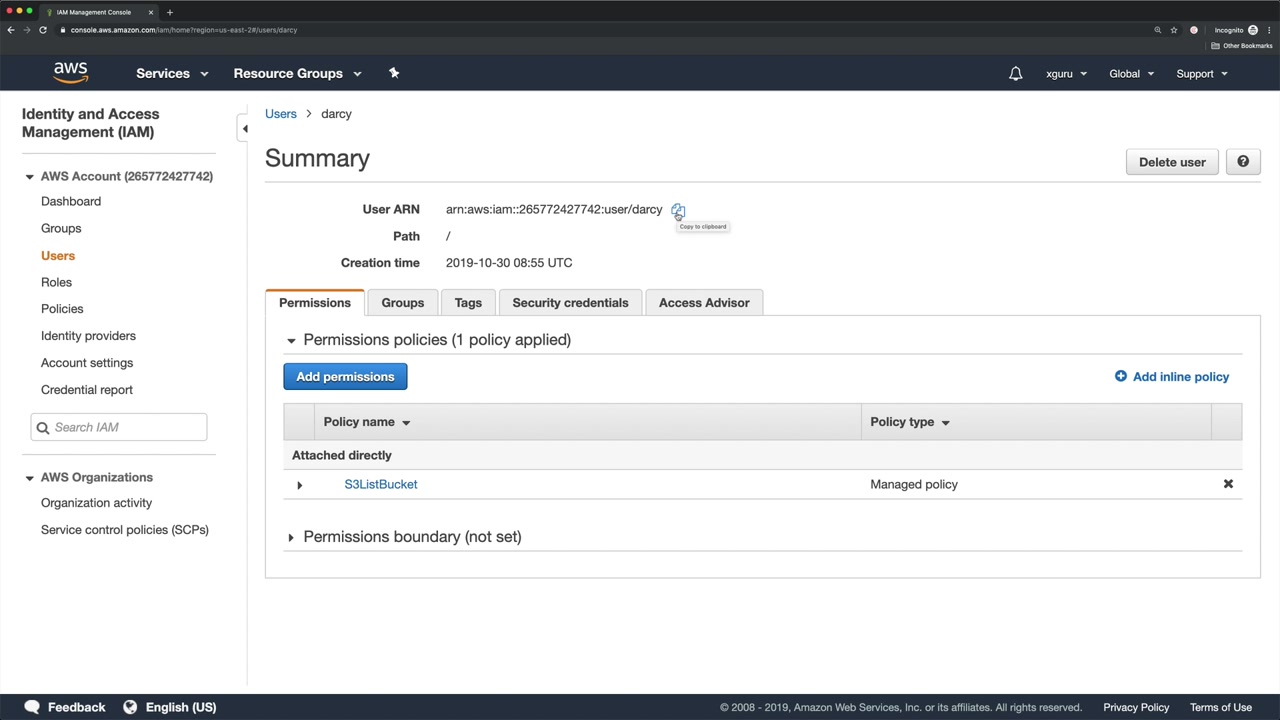
Task: Open the notifications bell
Action: 1015,74
